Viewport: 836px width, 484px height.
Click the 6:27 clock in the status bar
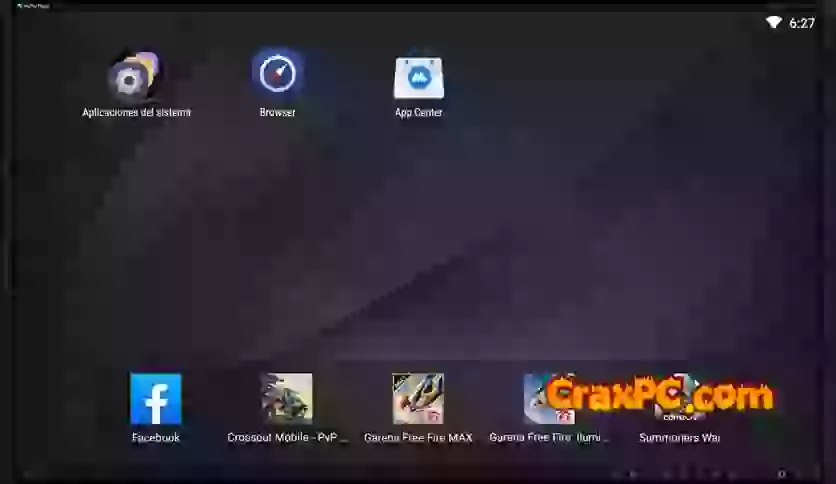[802, 23]
